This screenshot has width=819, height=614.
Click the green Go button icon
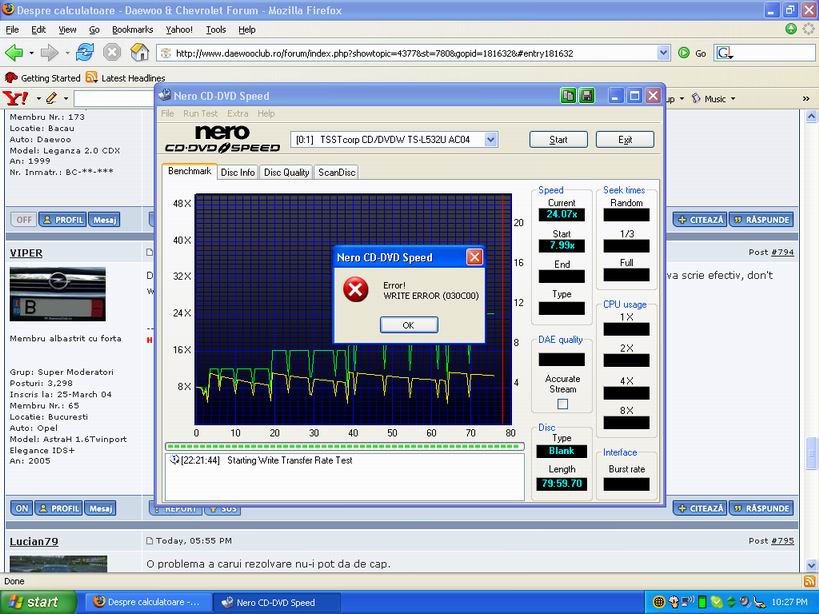coord(684,53)
